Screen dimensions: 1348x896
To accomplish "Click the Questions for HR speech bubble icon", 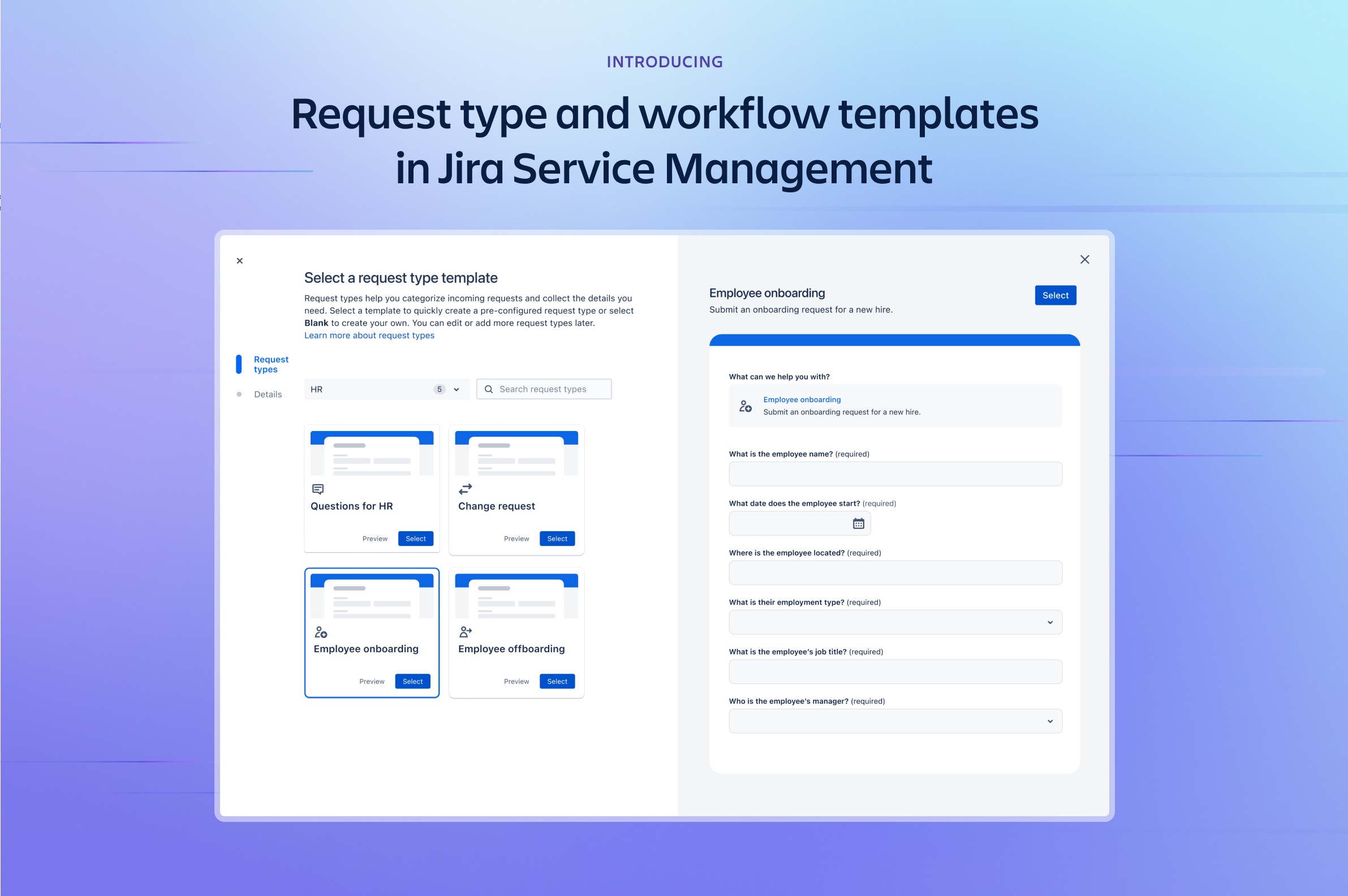I will [x=318, y=489].
